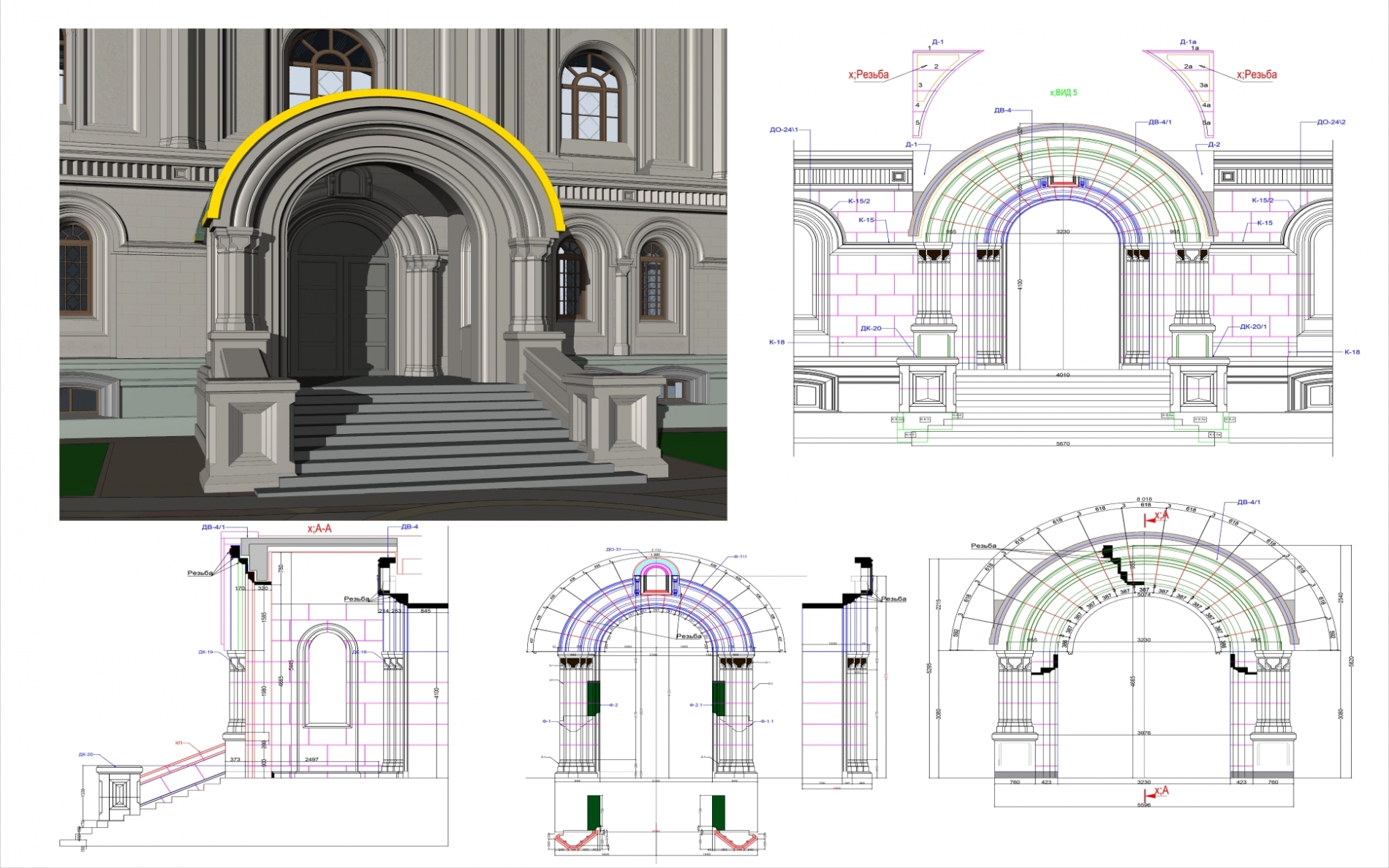
Task: Click the '5670' overall width dimension
Action: [1062, 443]
